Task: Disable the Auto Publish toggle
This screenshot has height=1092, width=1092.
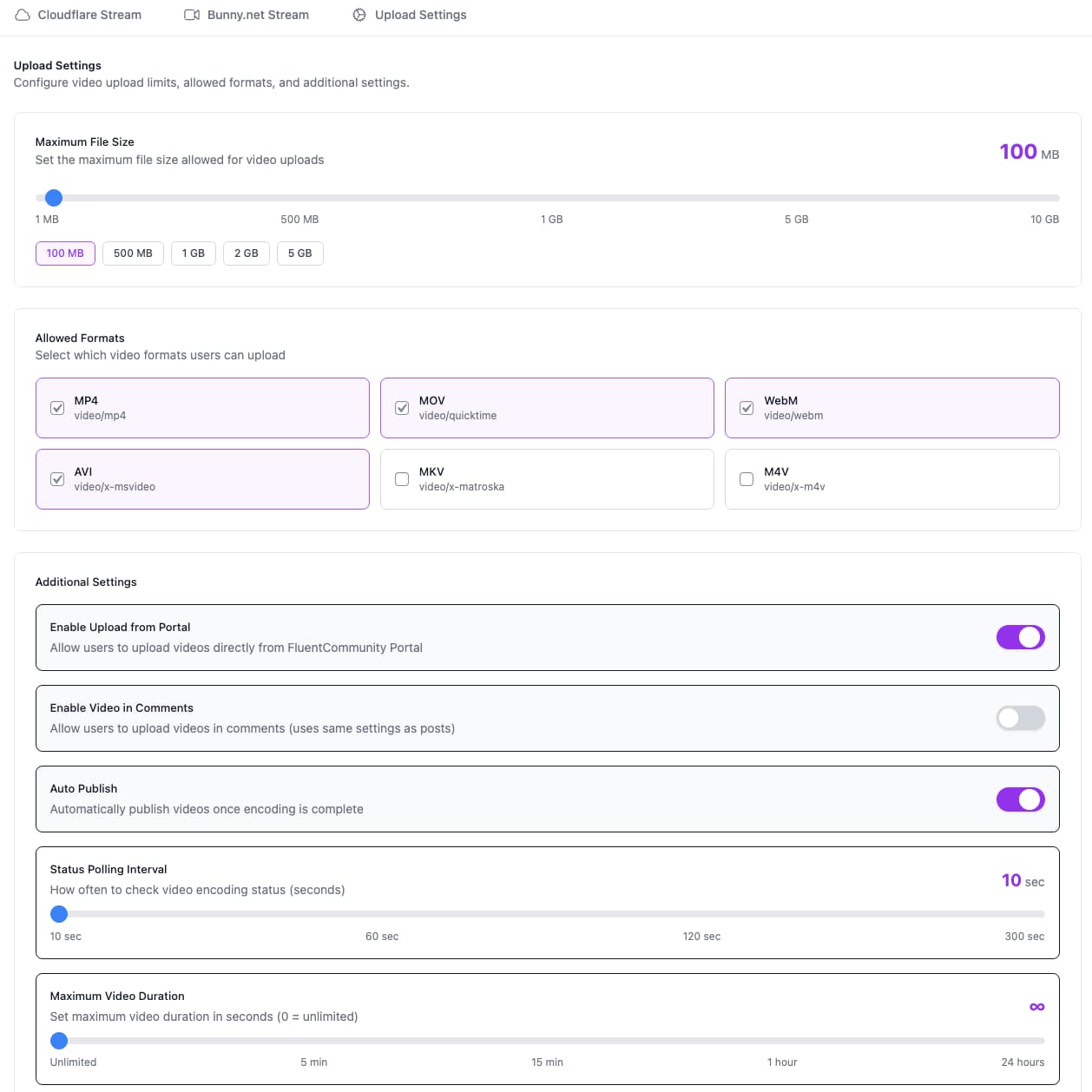Action: point(1020,799)
